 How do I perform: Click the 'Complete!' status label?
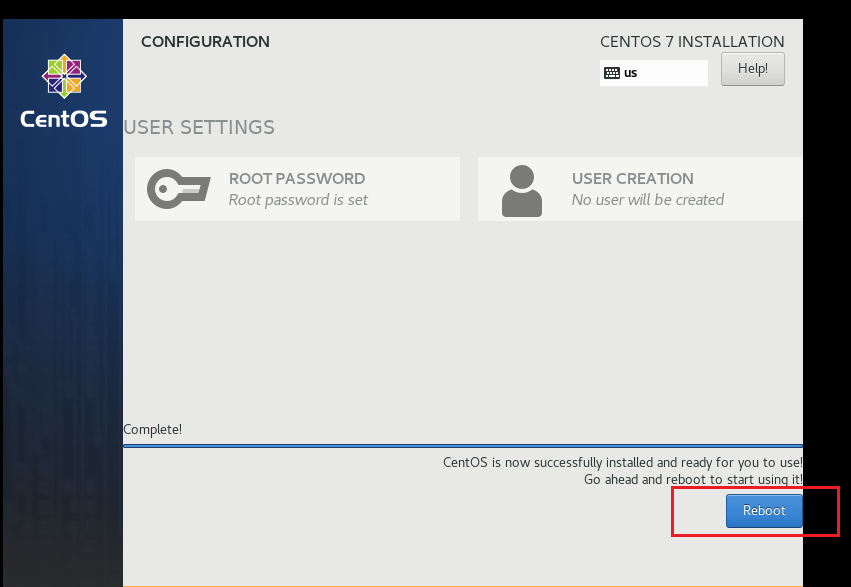153,430
